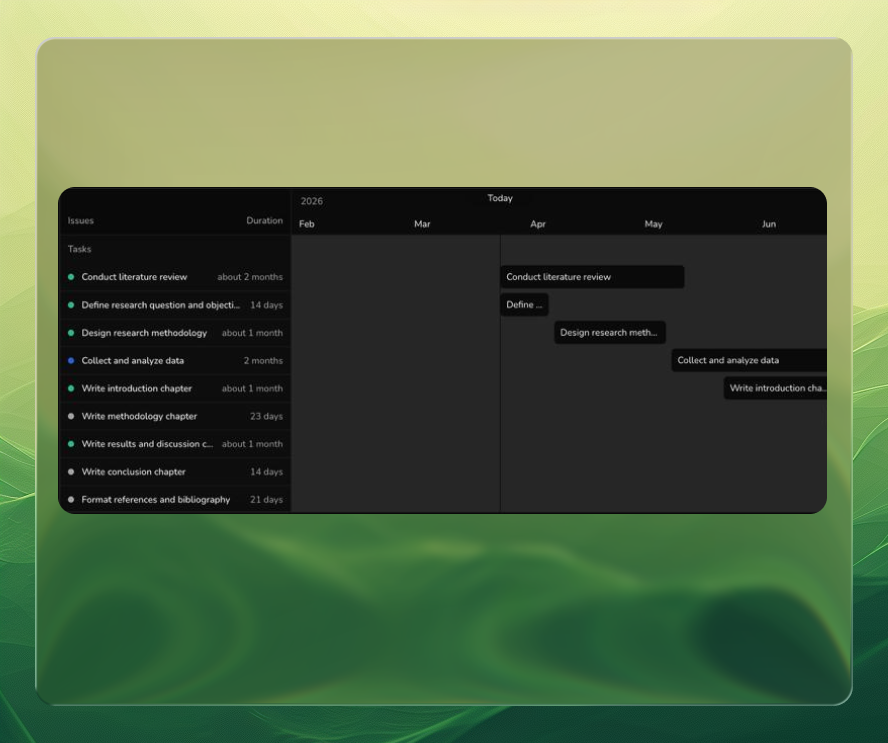Click the green status dot beside Conduct literature review
The height and width of the screenshot is (743, 888).
tap(70, 277)
